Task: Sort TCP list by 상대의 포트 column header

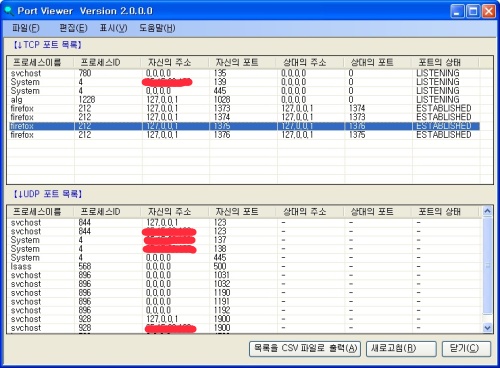Action: pyautogui.click(x=378, y=62)
